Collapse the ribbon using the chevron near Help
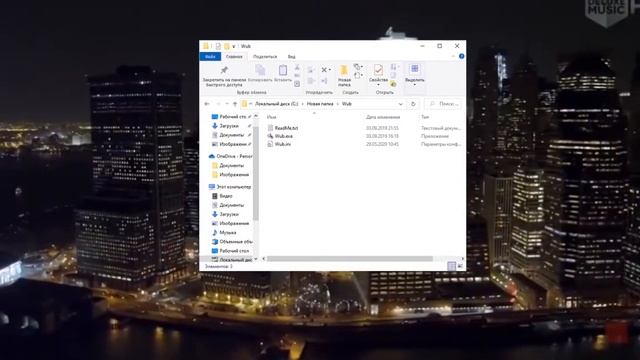Screen dimensions: 640x360 pyautogui.click(x=453, y=56)
